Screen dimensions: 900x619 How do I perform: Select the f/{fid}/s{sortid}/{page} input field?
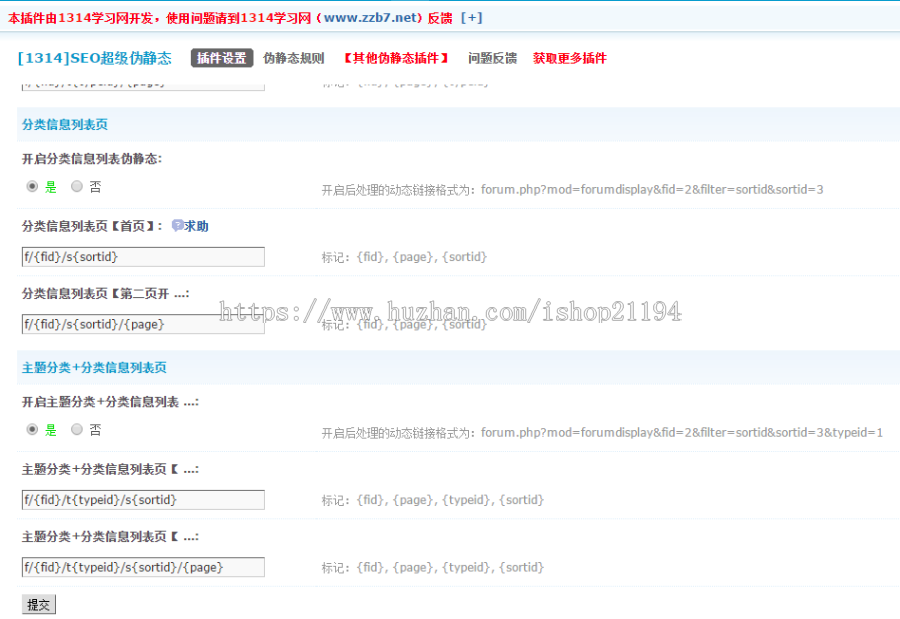tap(143, 323)
